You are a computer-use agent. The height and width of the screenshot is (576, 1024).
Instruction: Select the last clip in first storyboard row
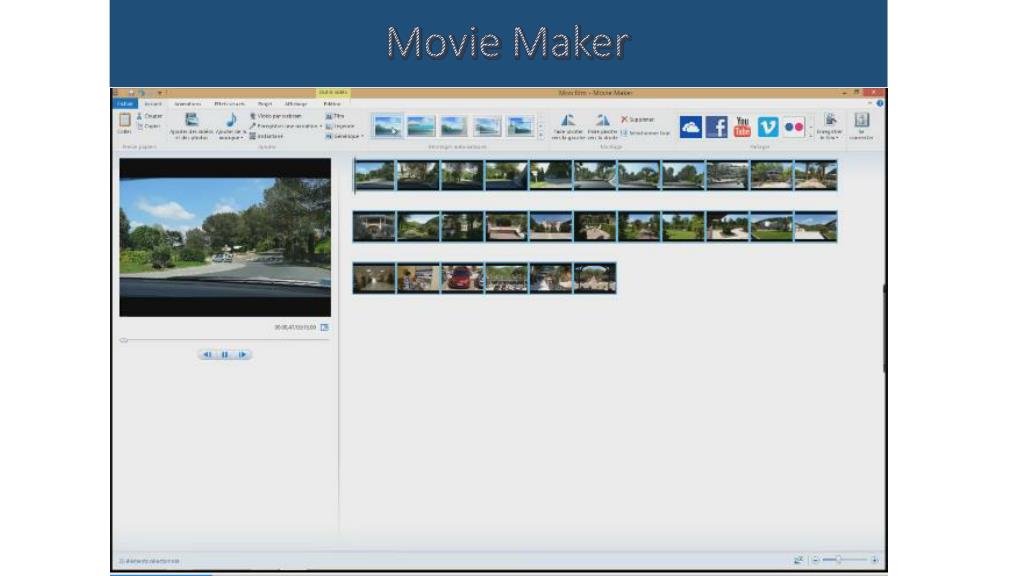[816, 175]
